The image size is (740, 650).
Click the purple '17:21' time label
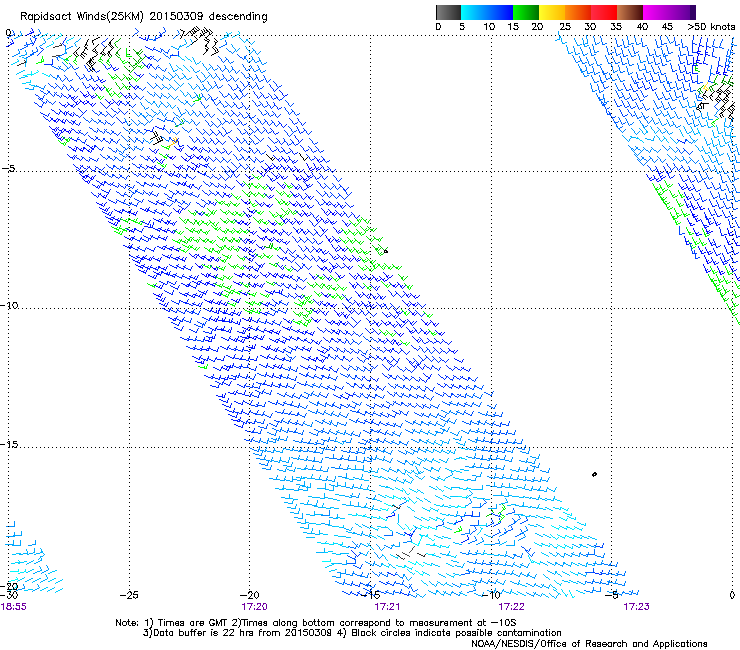(x=387, y=607)
